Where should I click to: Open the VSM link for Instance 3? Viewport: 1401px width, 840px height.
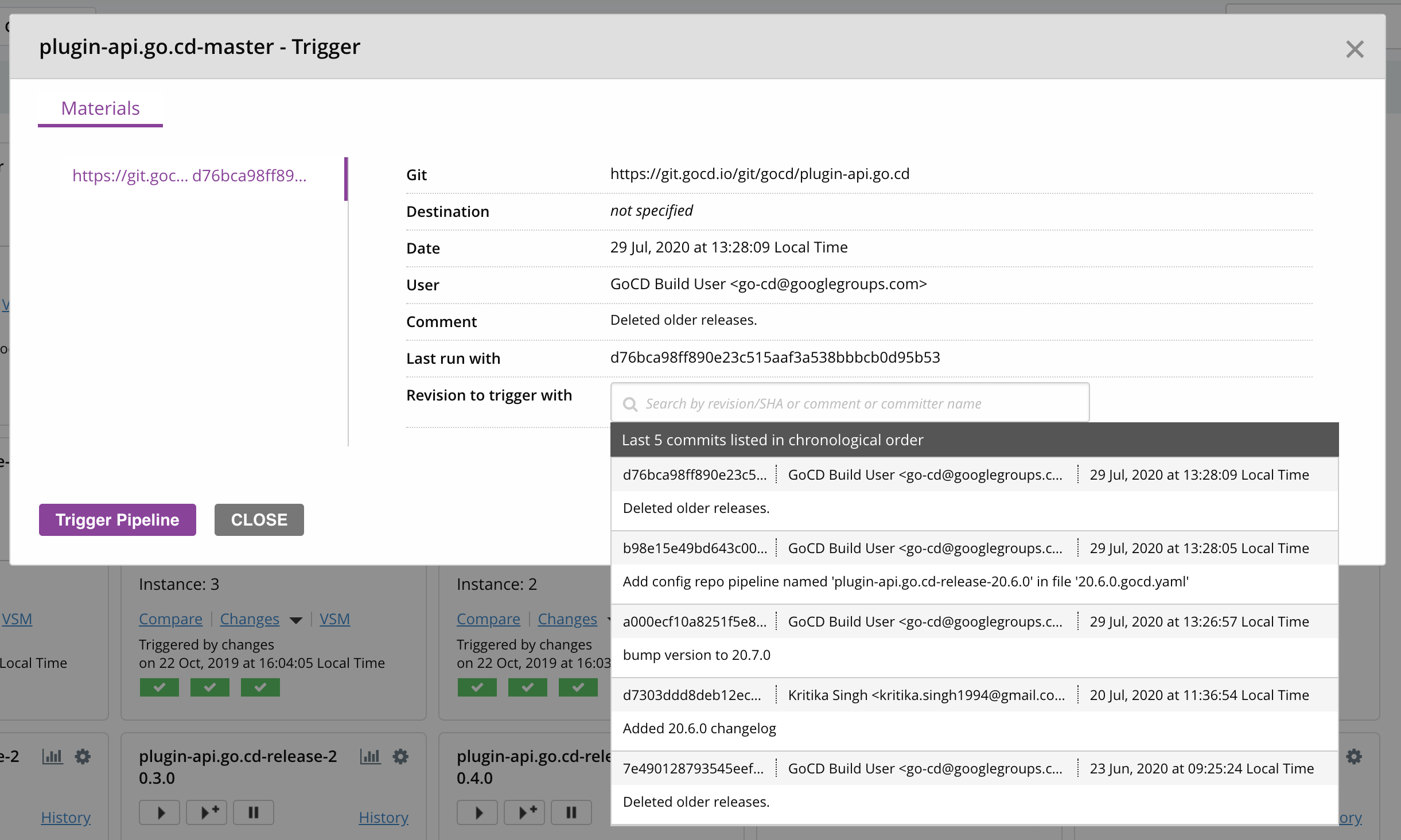point(334,619)
